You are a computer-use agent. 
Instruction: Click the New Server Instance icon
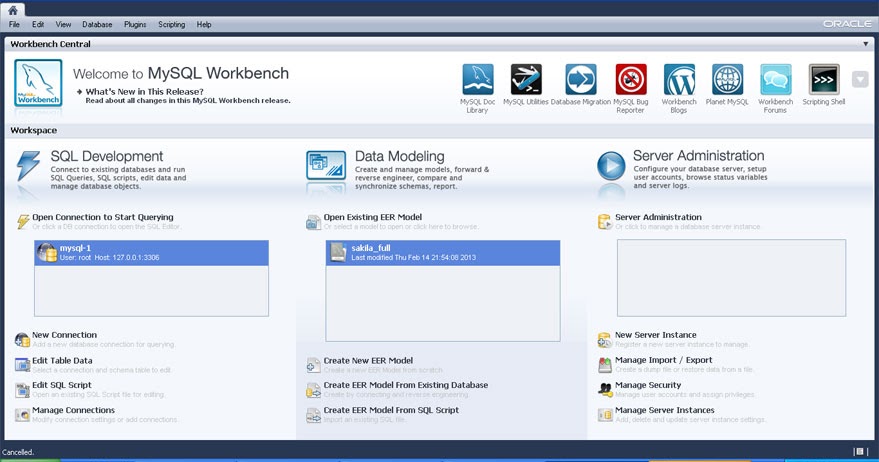[x=605, y=339]
